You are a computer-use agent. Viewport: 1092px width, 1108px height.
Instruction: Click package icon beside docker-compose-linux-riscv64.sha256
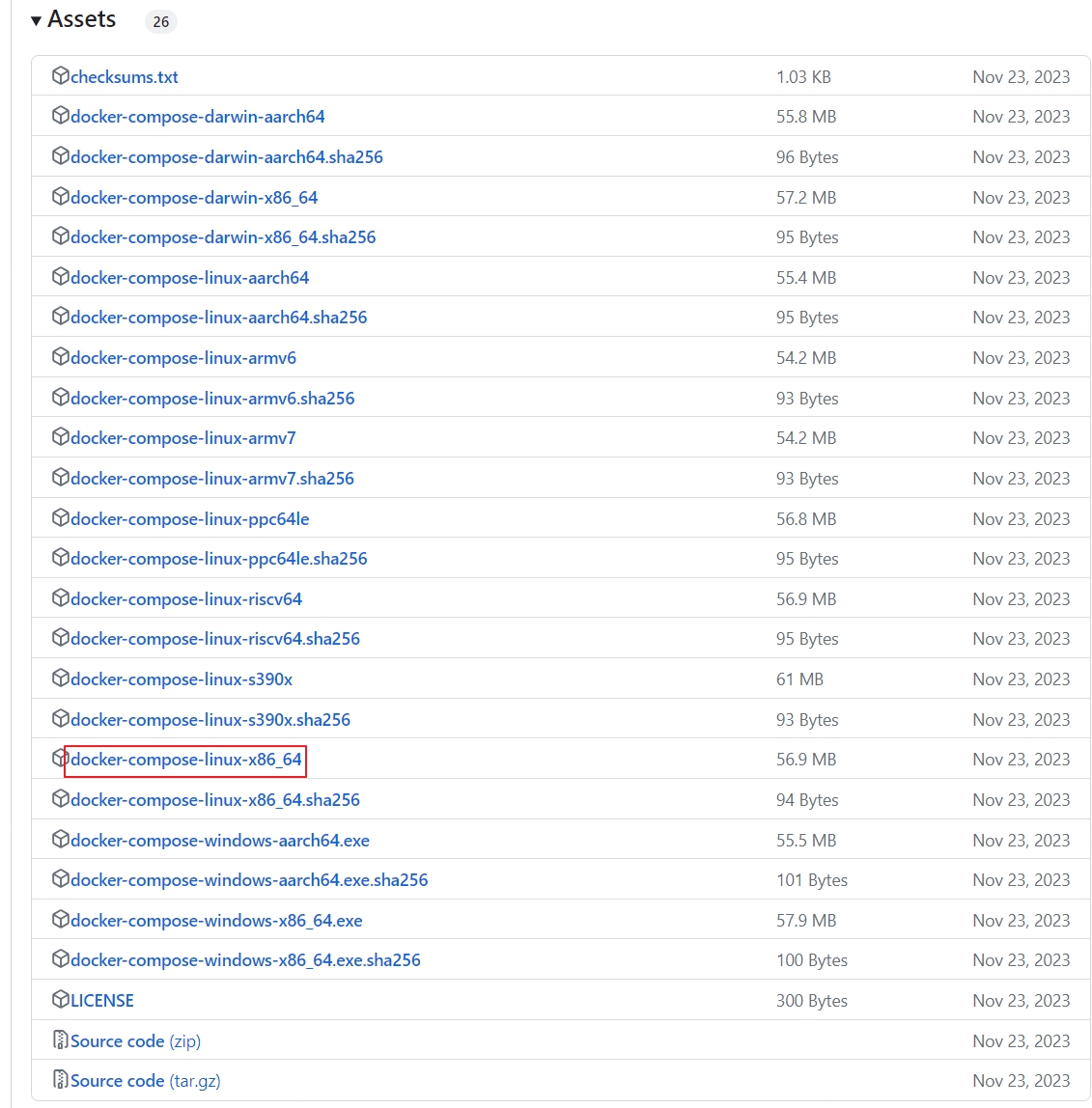click(x=60, y=637)
